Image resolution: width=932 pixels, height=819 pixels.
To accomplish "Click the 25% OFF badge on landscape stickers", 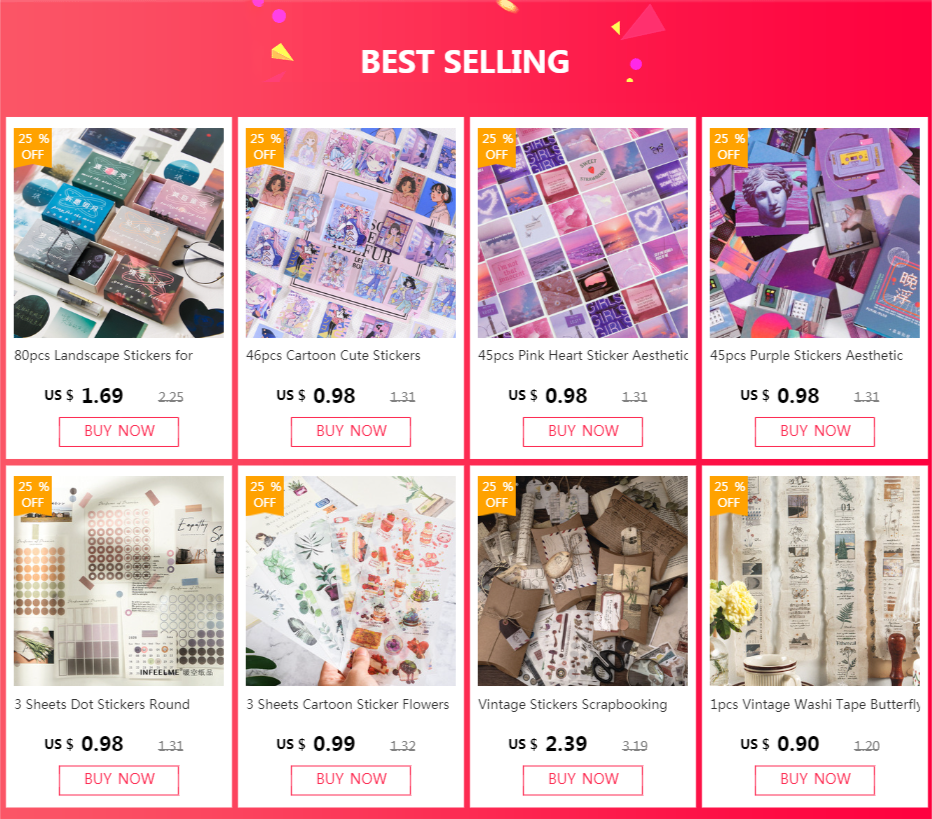I will pyautogui.click(x=33, y=147).
